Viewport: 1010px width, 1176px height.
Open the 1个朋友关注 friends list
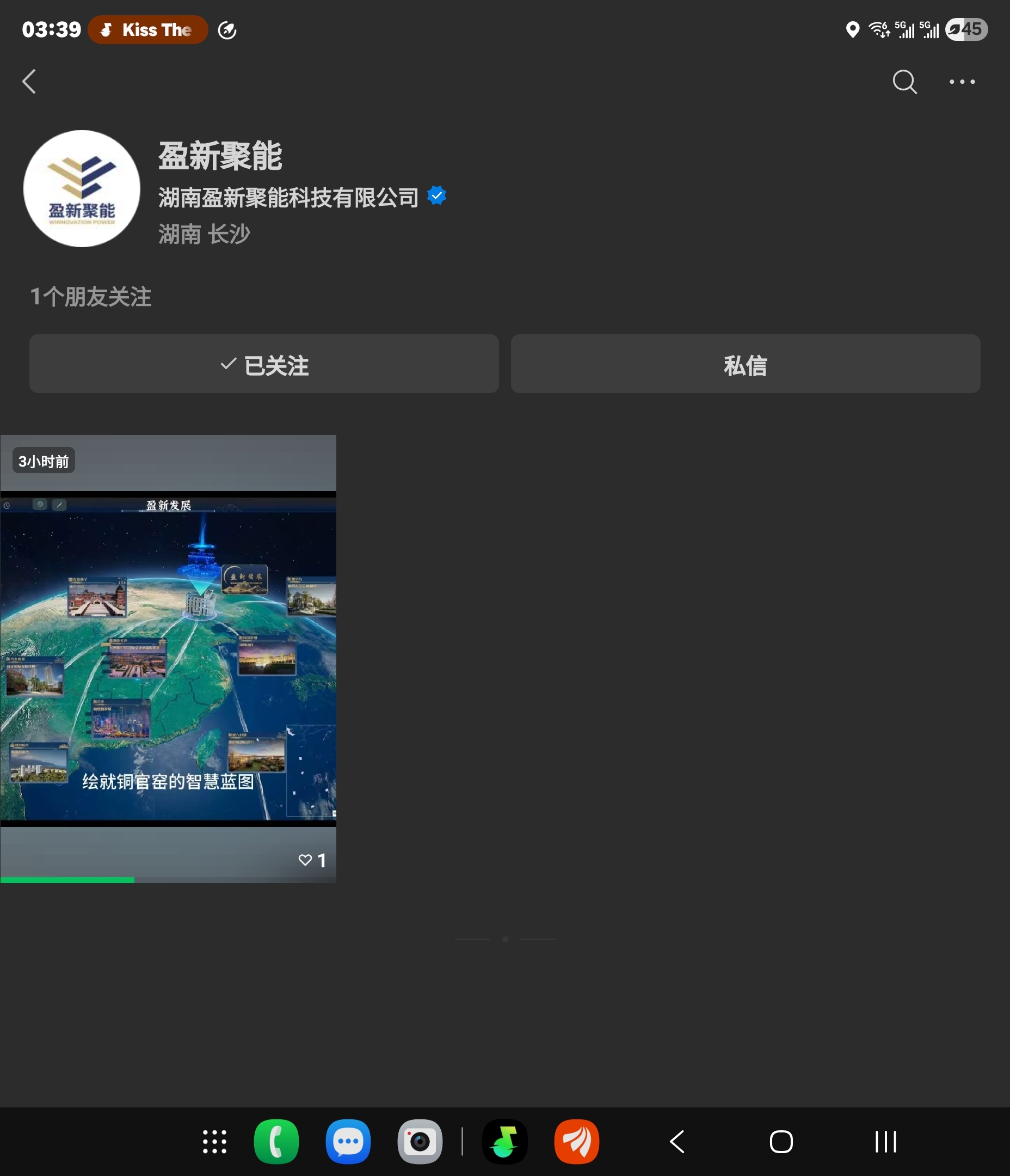click(x=91, y=297)
